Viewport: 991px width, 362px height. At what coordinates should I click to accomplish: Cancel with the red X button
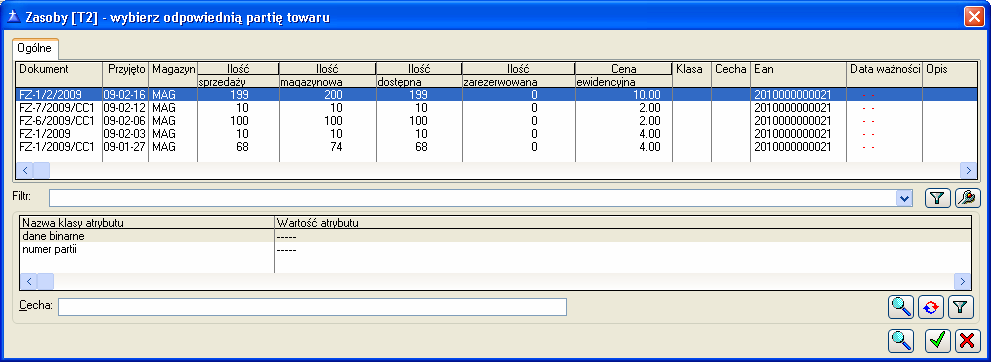click(x=967, y=340)
